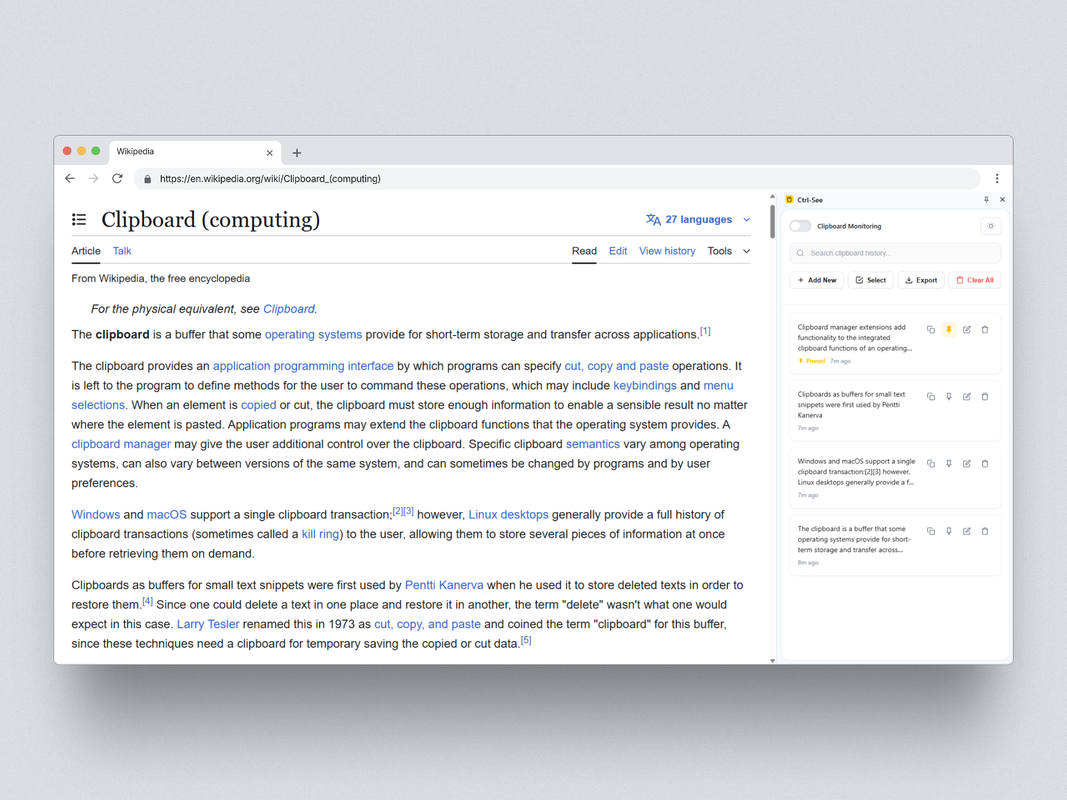Delete the 'Clipboards as buffers' clip
Screen dimensions: 1067x800
point(985,397)
